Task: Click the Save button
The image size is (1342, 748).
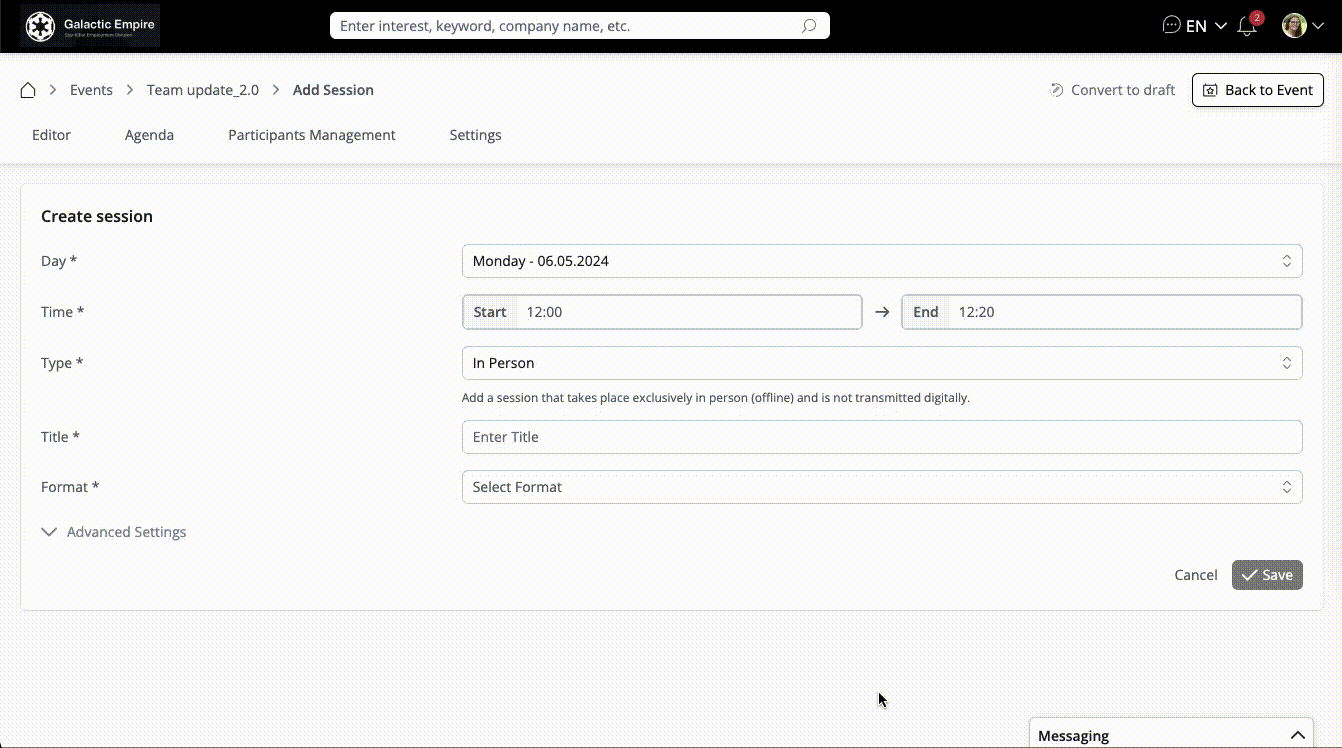Action: tap(1266, 575)
